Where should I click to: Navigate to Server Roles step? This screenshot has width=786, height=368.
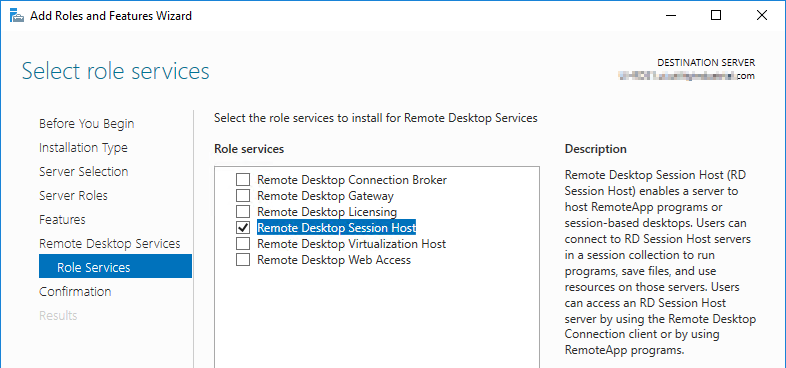tap(73, 196)
